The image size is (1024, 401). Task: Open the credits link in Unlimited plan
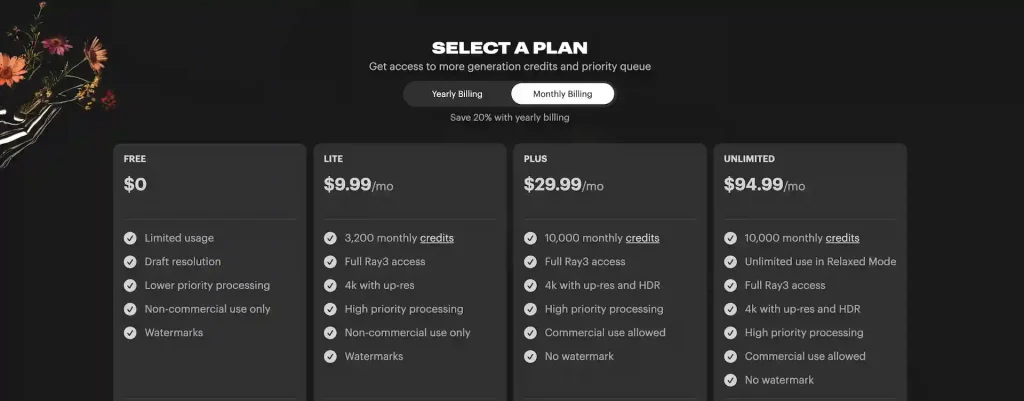tap(842, 238)
